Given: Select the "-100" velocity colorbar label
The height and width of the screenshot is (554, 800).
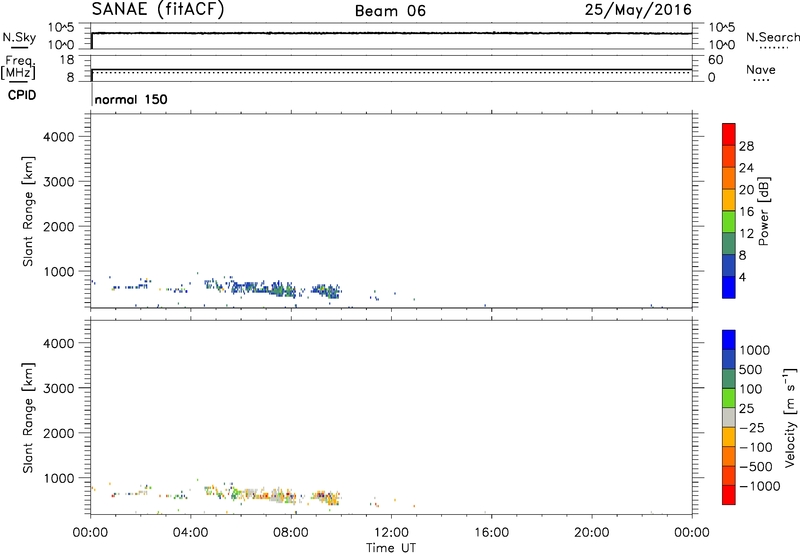Looking at the screenshot, I should click(755, 447).
